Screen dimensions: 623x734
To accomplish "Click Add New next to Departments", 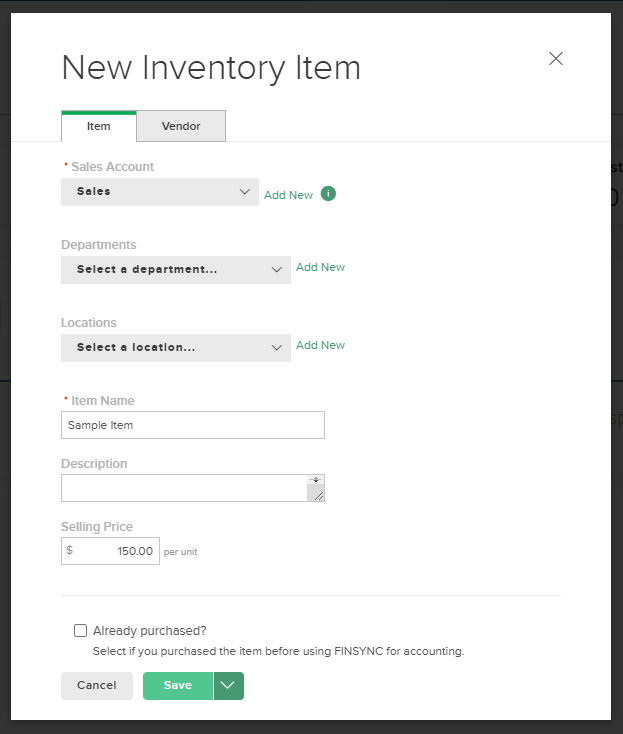I will coord(321,267).
